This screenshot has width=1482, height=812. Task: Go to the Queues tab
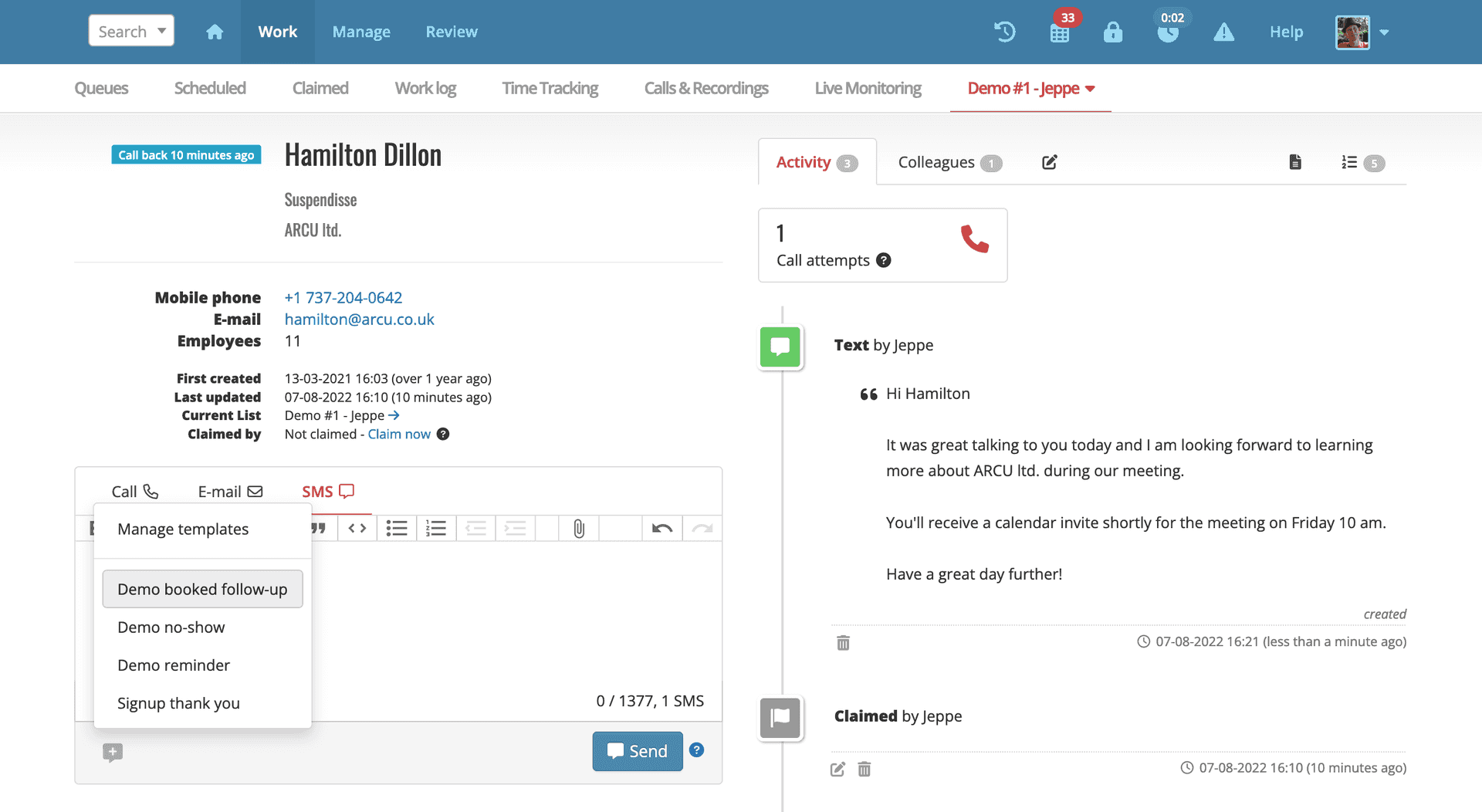coord(101,88)
